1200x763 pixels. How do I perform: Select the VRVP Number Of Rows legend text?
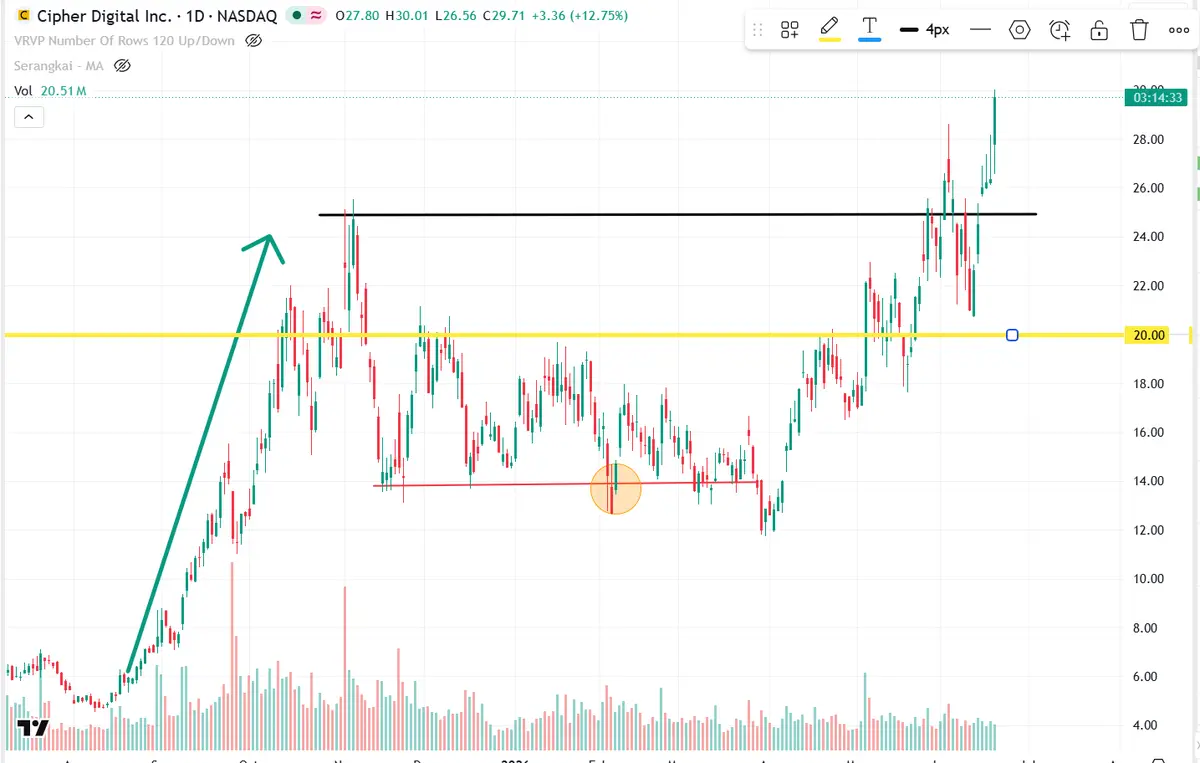pyautogui.click(x=125, y=41)
